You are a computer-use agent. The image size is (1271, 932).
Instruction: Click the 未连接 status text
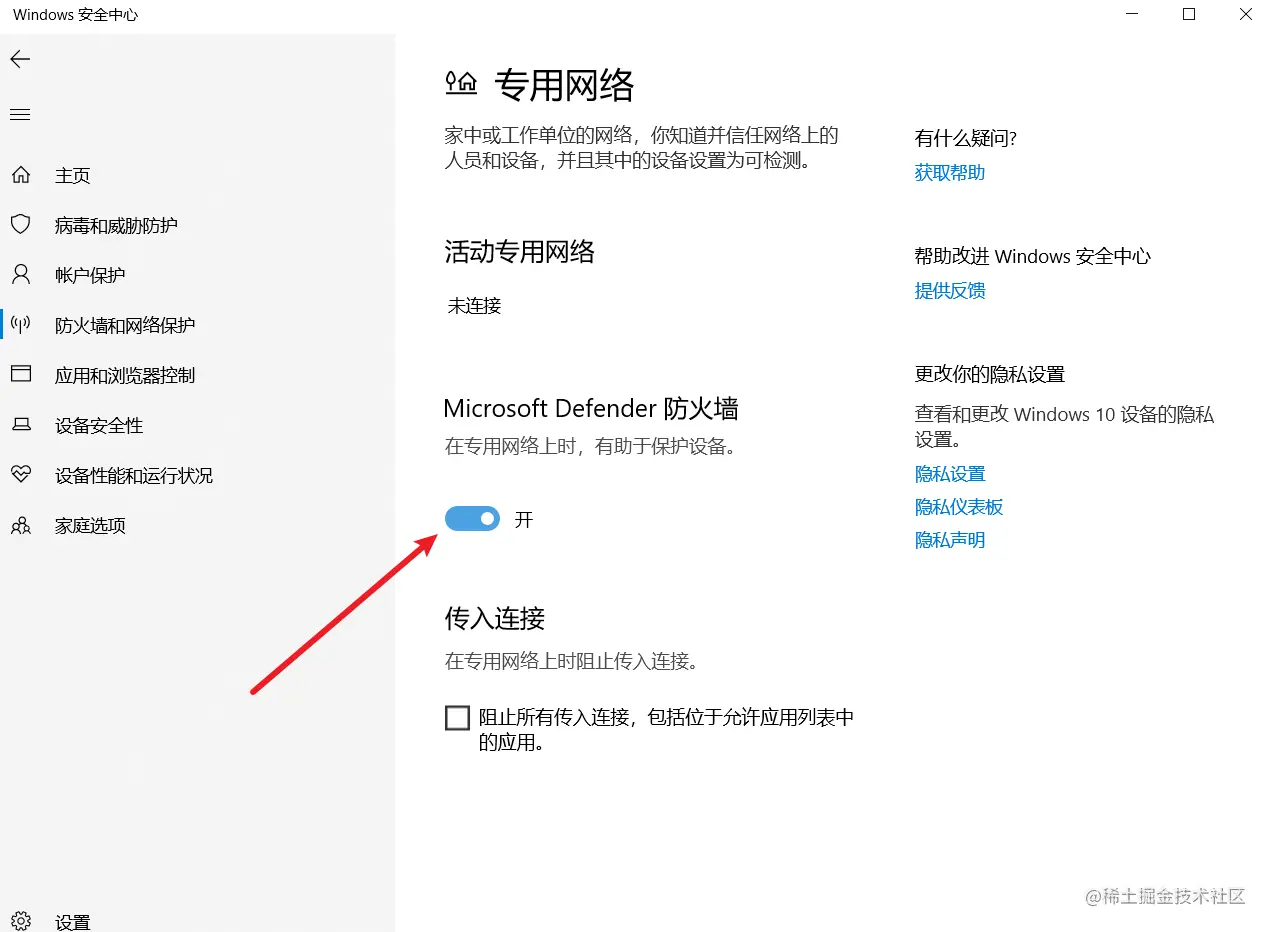[474, 306]
